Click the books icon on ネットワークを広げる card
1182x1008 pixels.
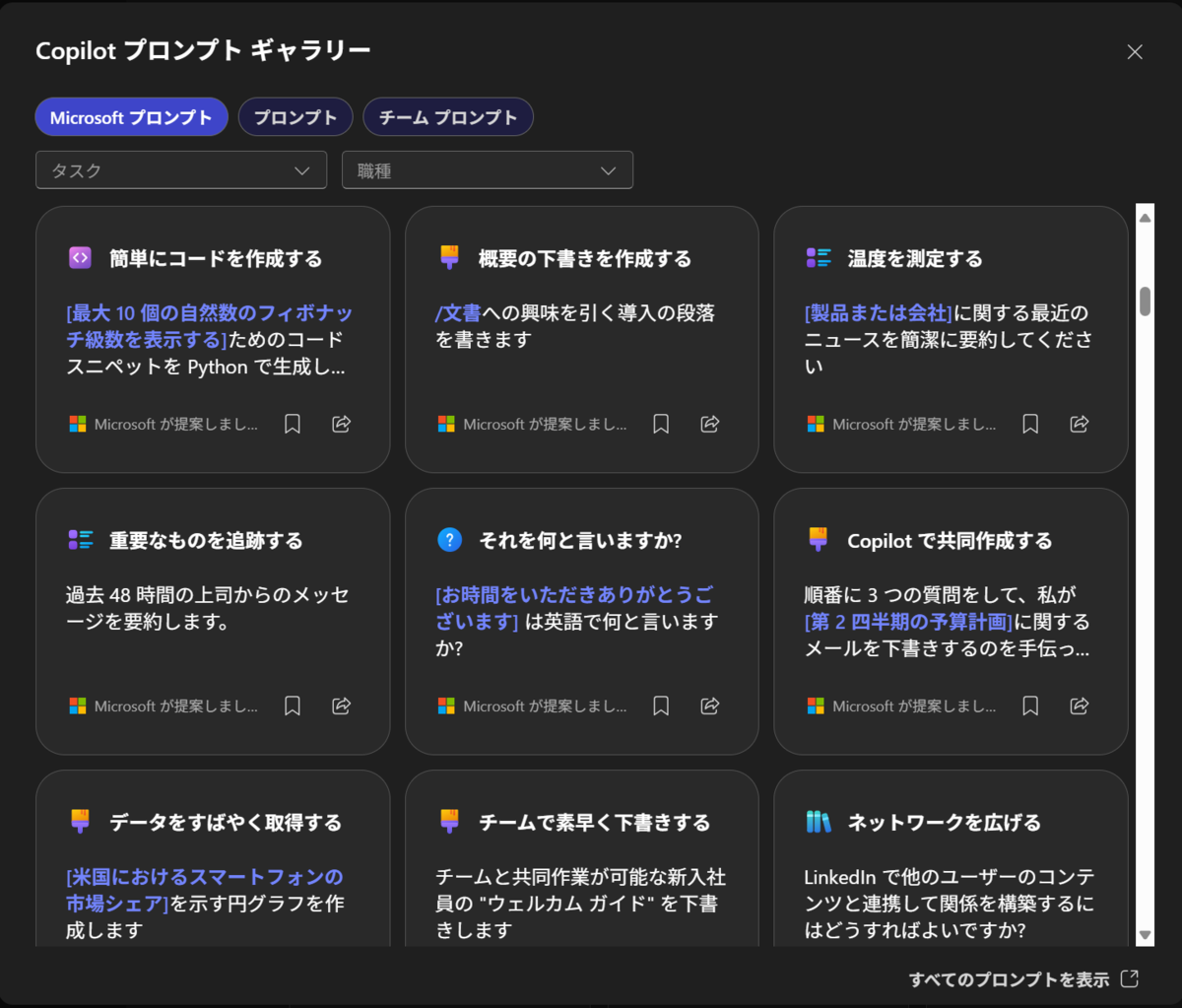tap(819, 822)
